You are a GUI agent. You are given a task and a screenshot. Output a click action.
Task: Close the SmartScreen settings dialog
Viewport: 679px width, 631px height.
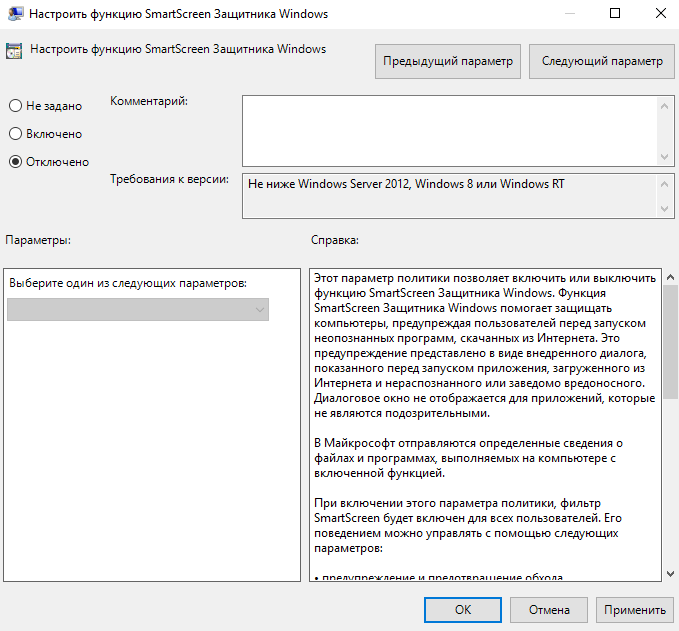(x=661, y=13)
